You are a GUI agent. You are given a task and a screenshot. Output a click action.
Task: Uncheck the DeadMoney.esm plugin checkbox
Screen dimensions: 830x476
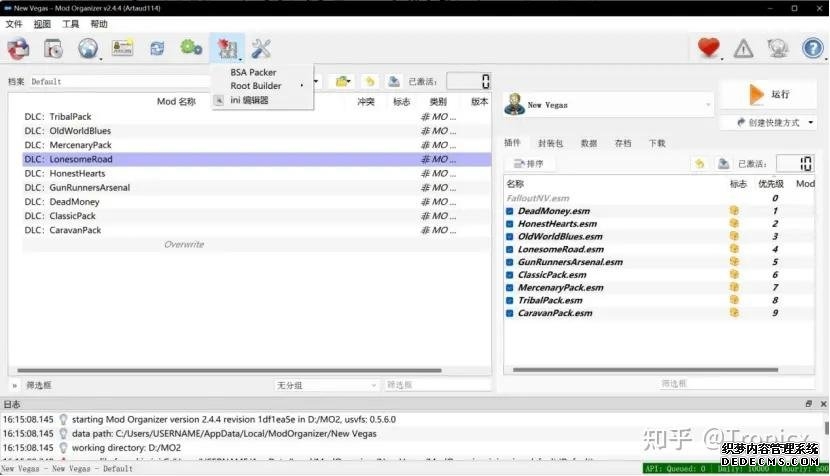[510, 211]
